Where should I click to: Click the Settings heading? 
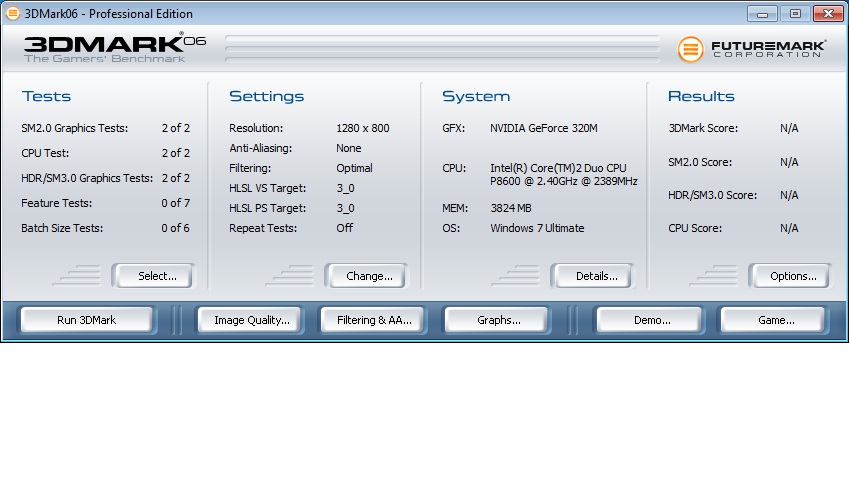266,96
